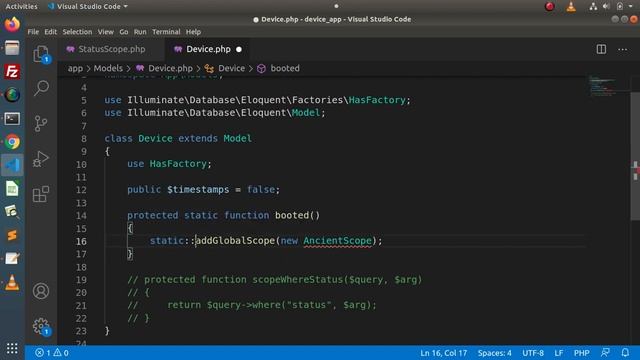Open the text editor from the dock
Image resolution: width=640 pixels, height=360 pixels.
(x=12, y=259)
